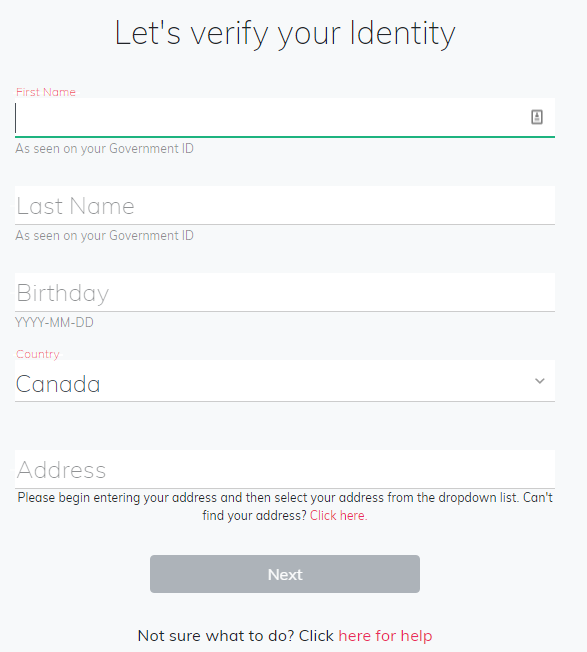
Task: Click into the Last Name field
Action: 285,205
